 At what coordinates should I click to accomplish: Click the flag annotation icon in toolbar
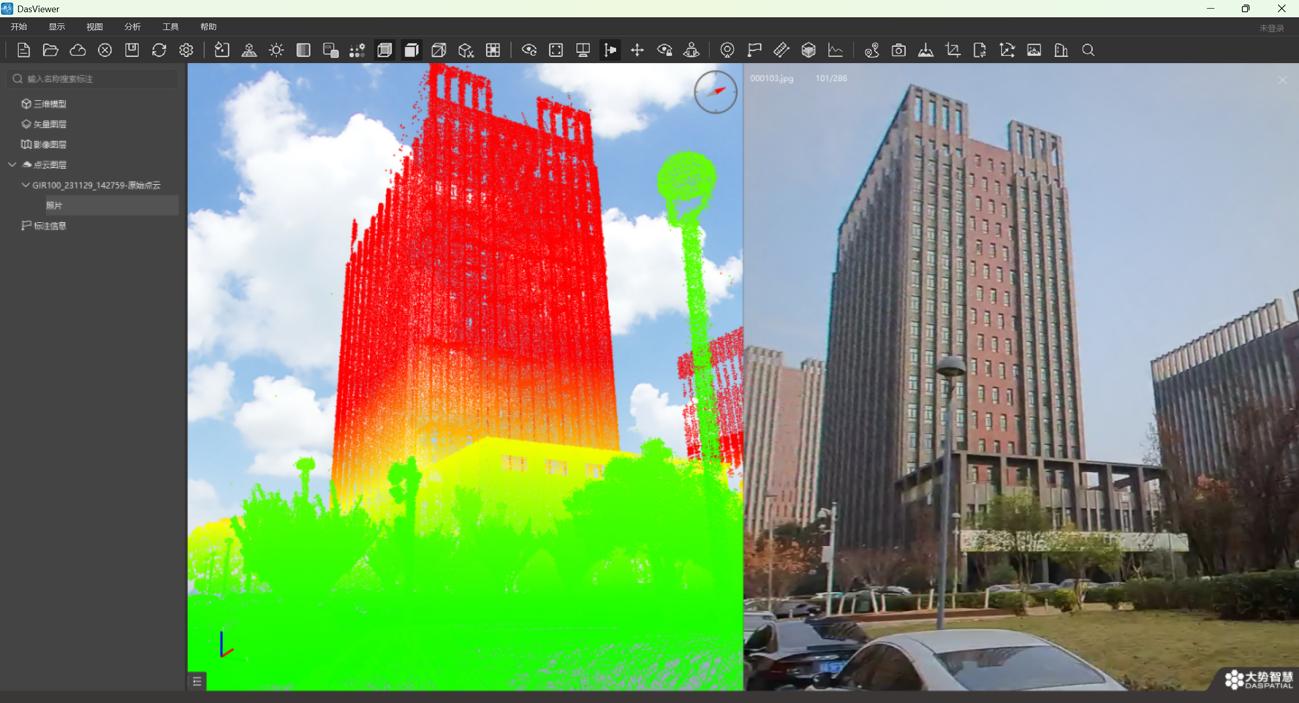[754, 50]
